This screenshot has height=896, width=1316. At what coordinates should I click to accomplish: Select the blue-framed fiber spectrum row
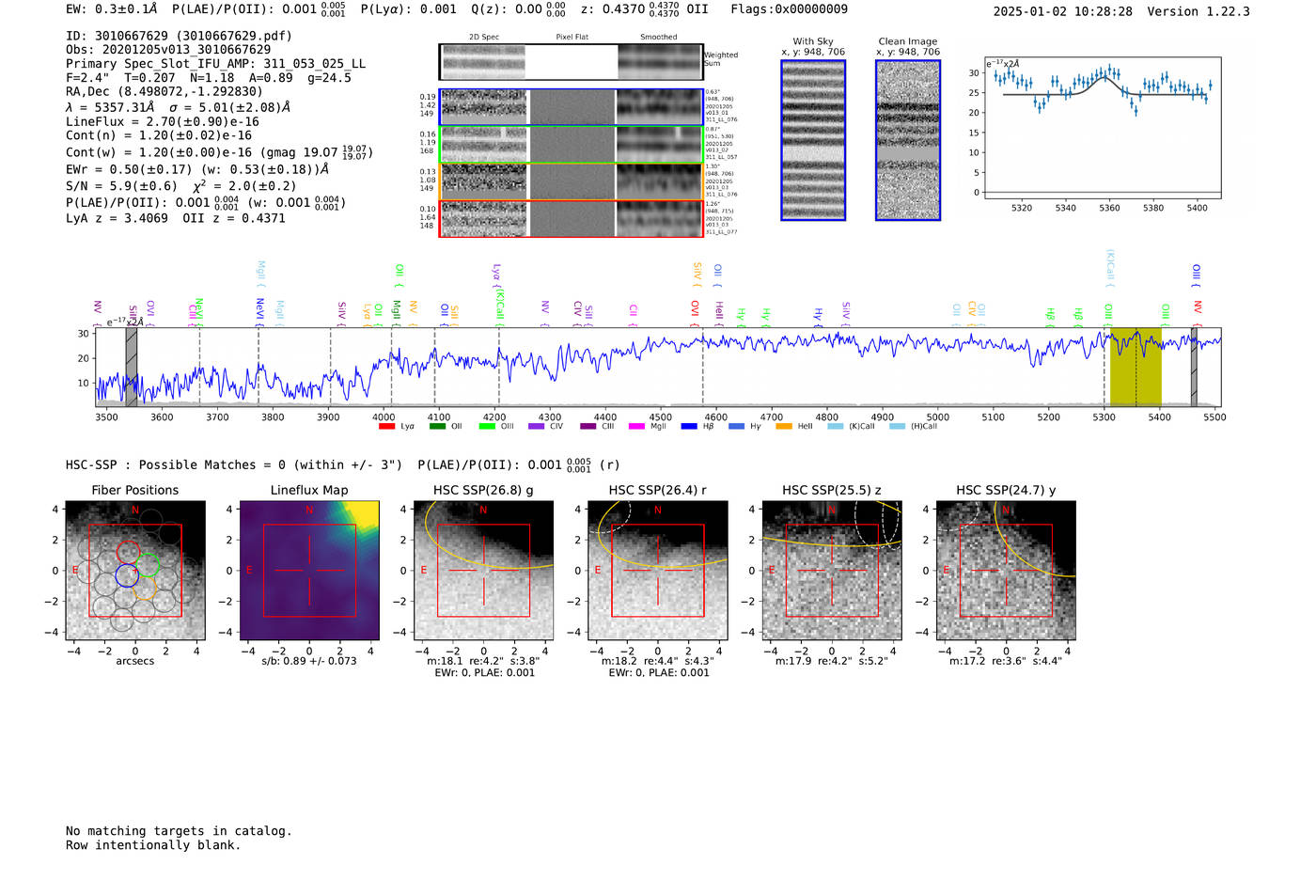(571, 107)
